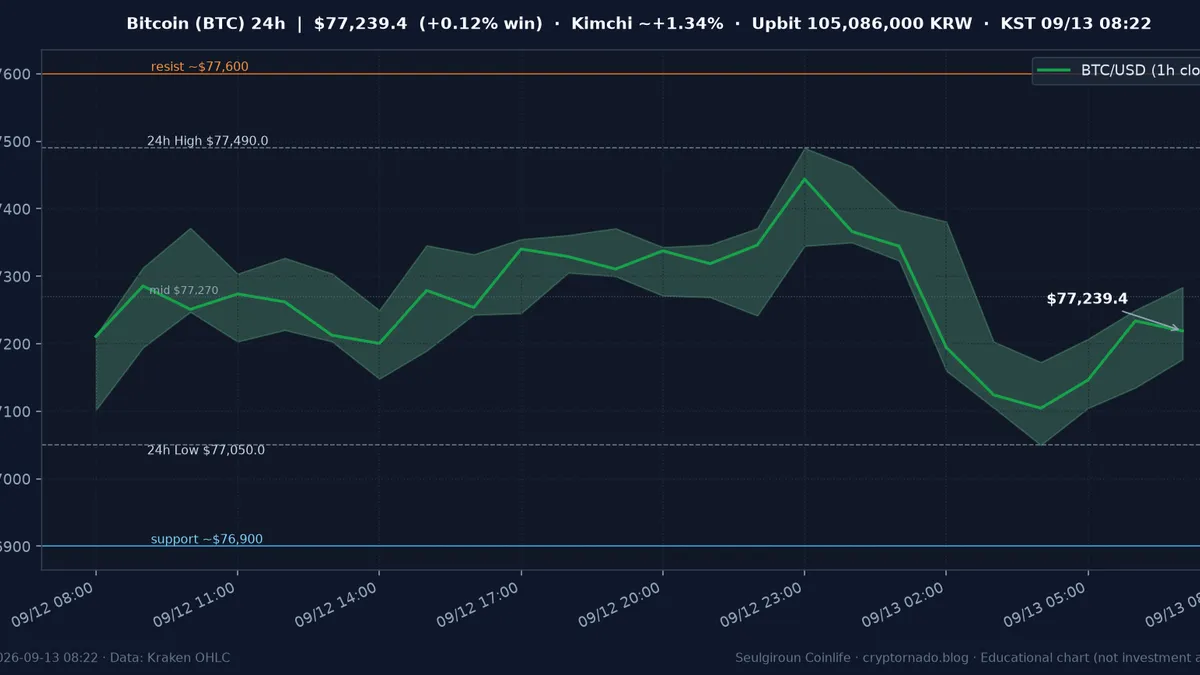Select the '24h High $77,490.0' label
The height and width of the screenshot is (675, 1200).
pos(207,141)
